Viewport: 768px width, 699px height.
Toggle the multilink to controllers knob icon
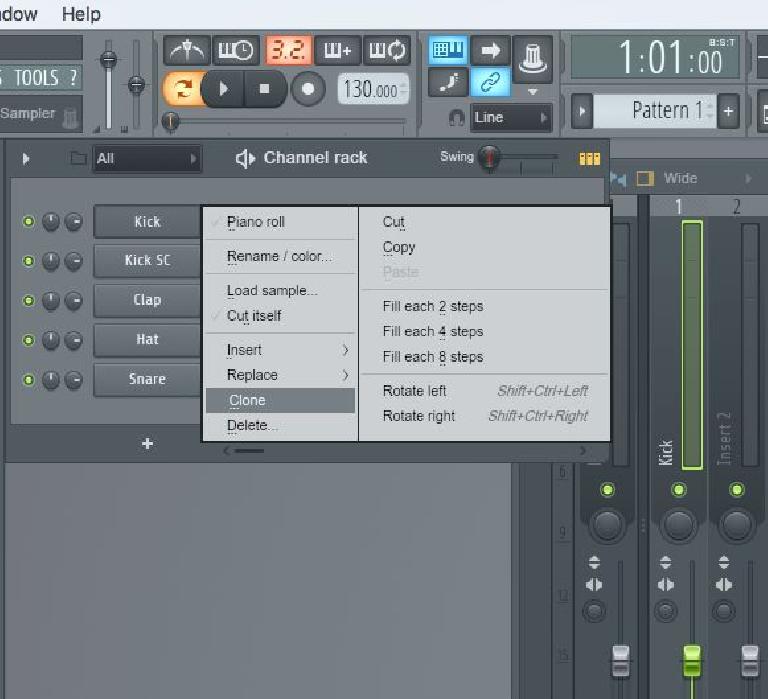click(532, 59)
